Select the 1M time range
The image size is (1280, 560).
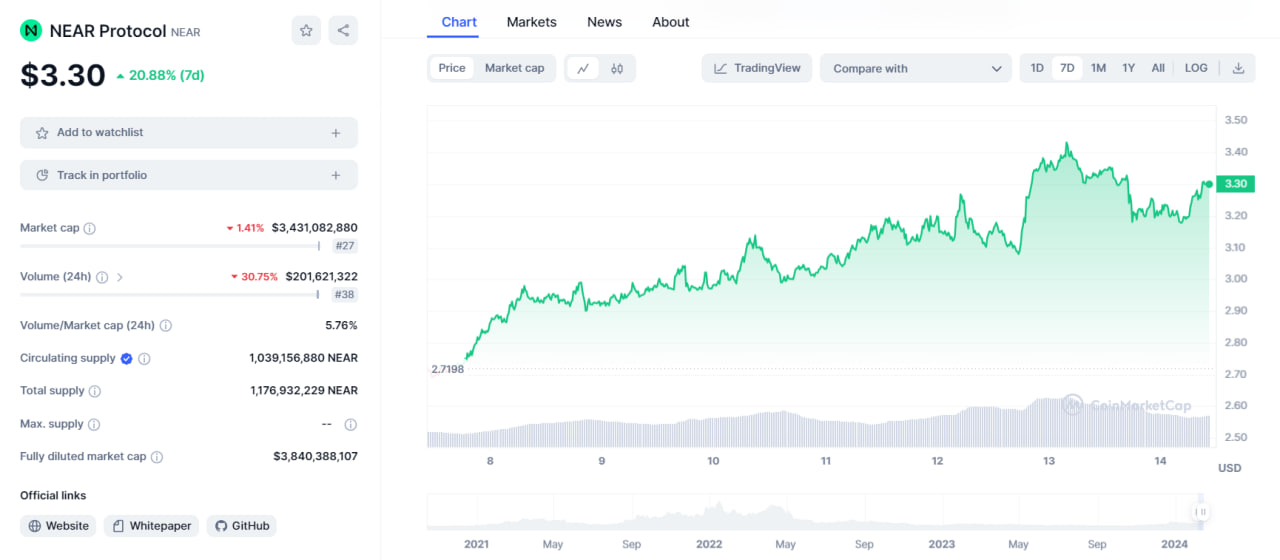pos(1098,68)
